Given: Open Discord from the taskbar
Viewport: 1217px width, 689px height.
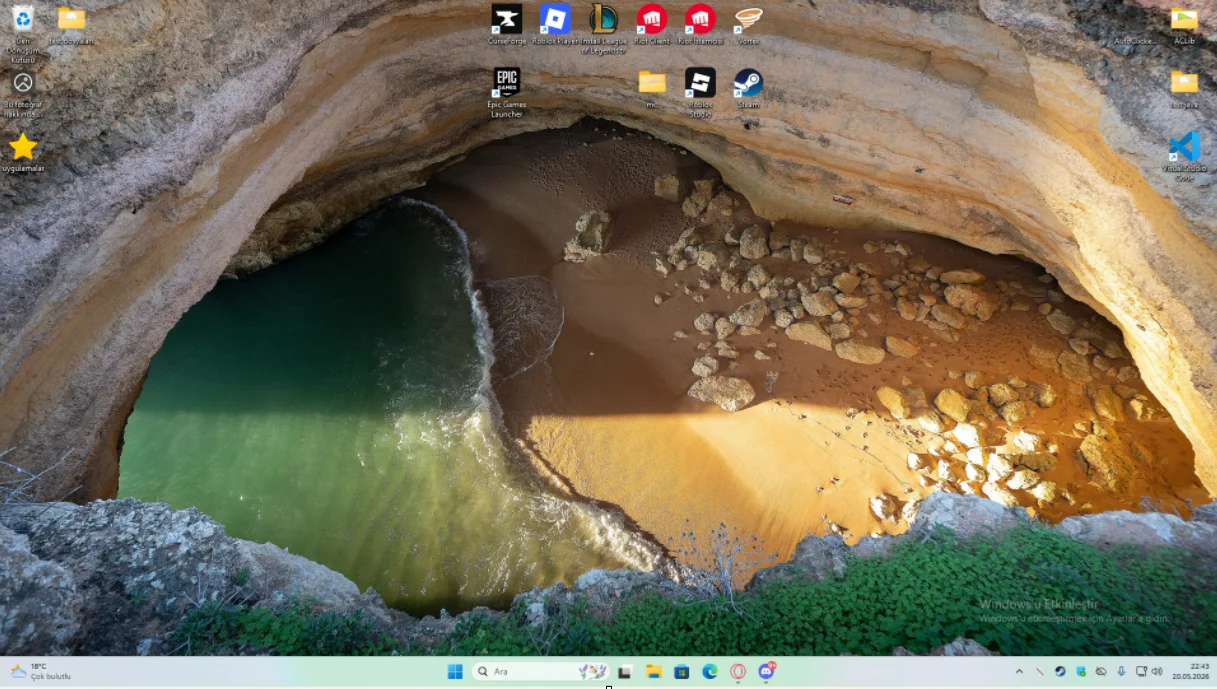Looking at the screenshot, I should 766,671.
